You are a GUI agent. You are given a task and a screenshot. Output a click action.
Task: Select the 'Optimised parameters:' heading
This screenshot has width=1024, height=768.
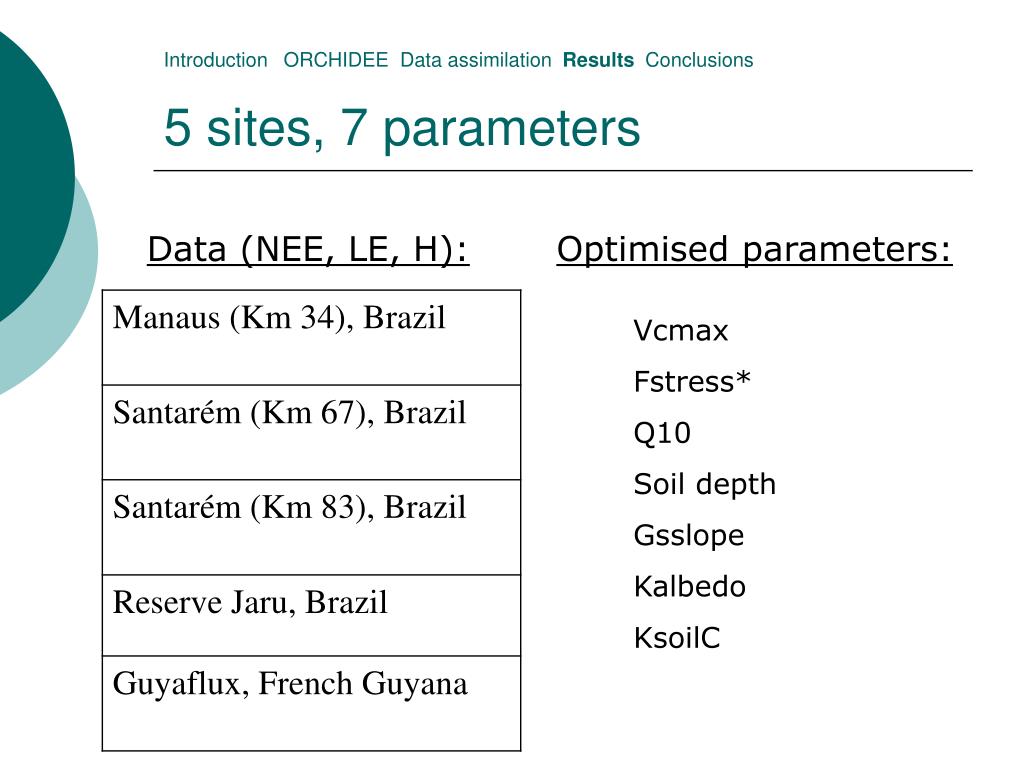coord(754,250)
